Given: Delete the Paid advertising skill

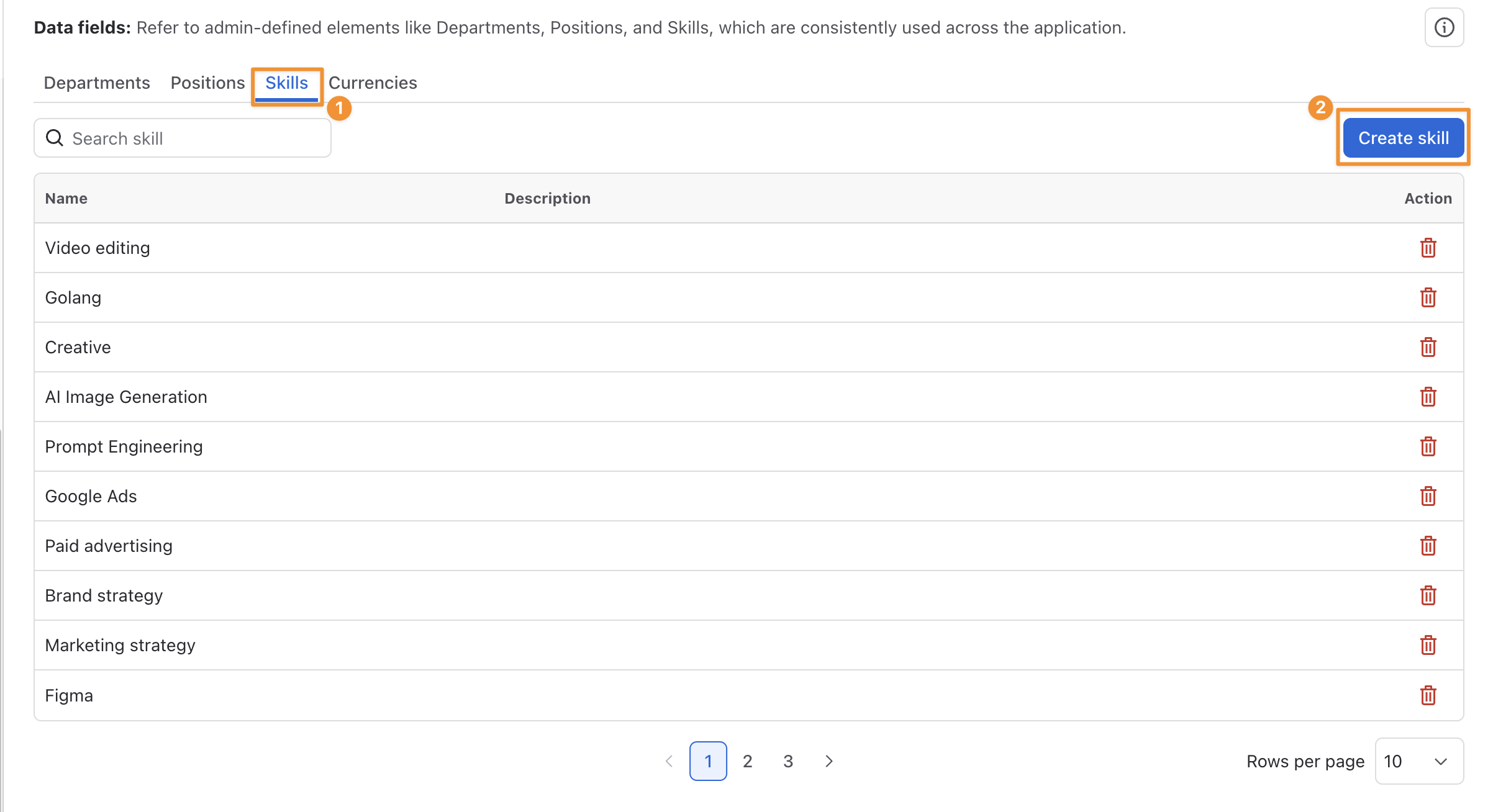Looking at the screenshot, I should click(1428, 546).
